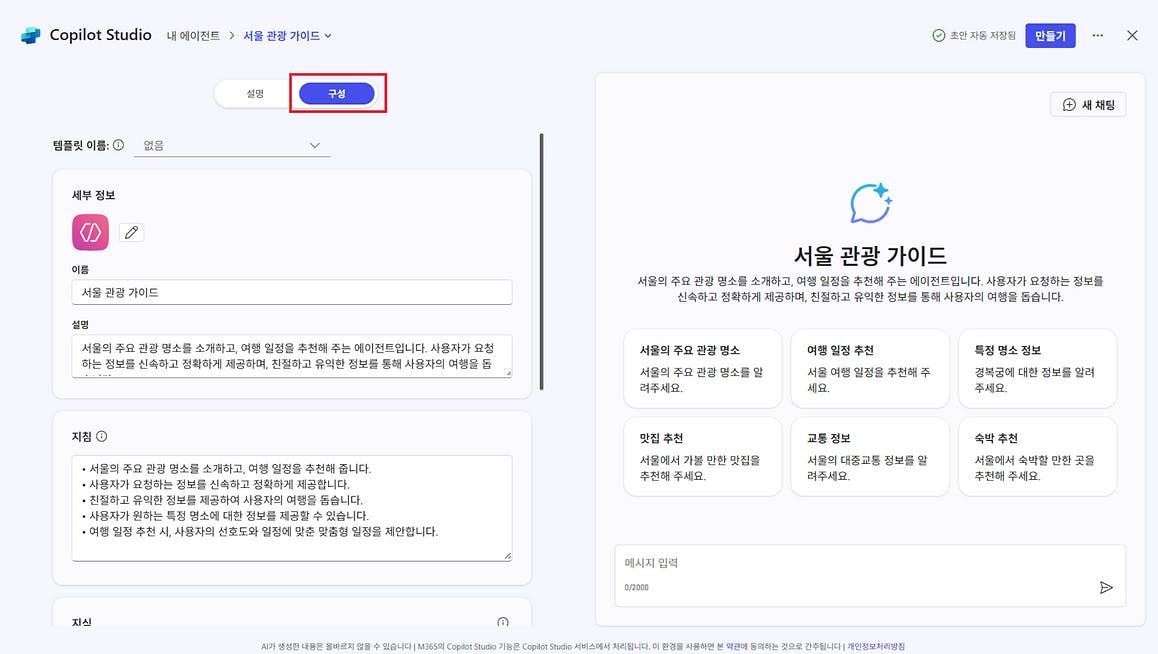Open the 약관 link in footer
This screenshot has width=1158, height=654.
point(733,647)
